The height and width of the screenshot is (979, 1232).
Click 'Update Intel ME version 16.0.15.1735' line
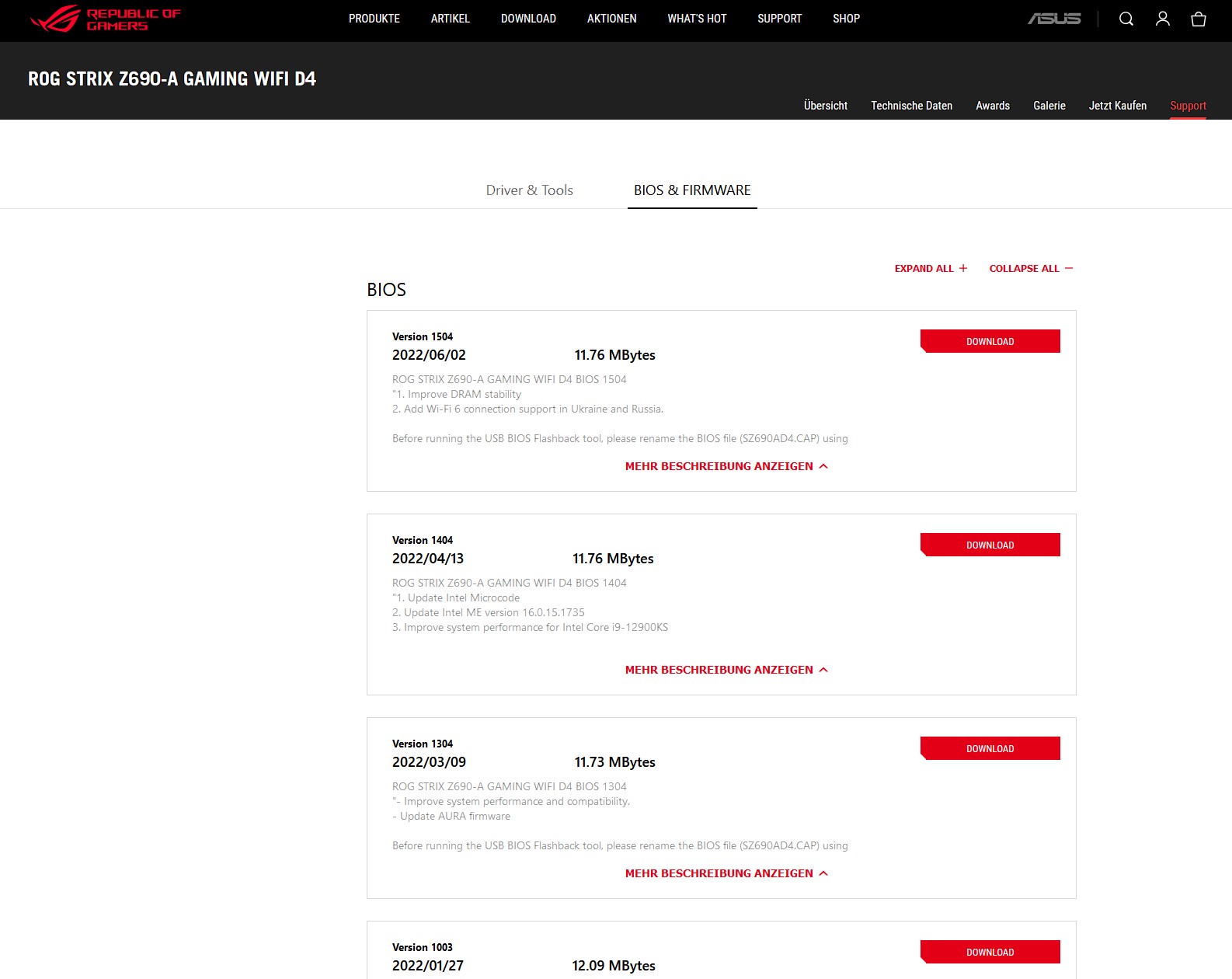pyautogui.click(x=489, y=612)
